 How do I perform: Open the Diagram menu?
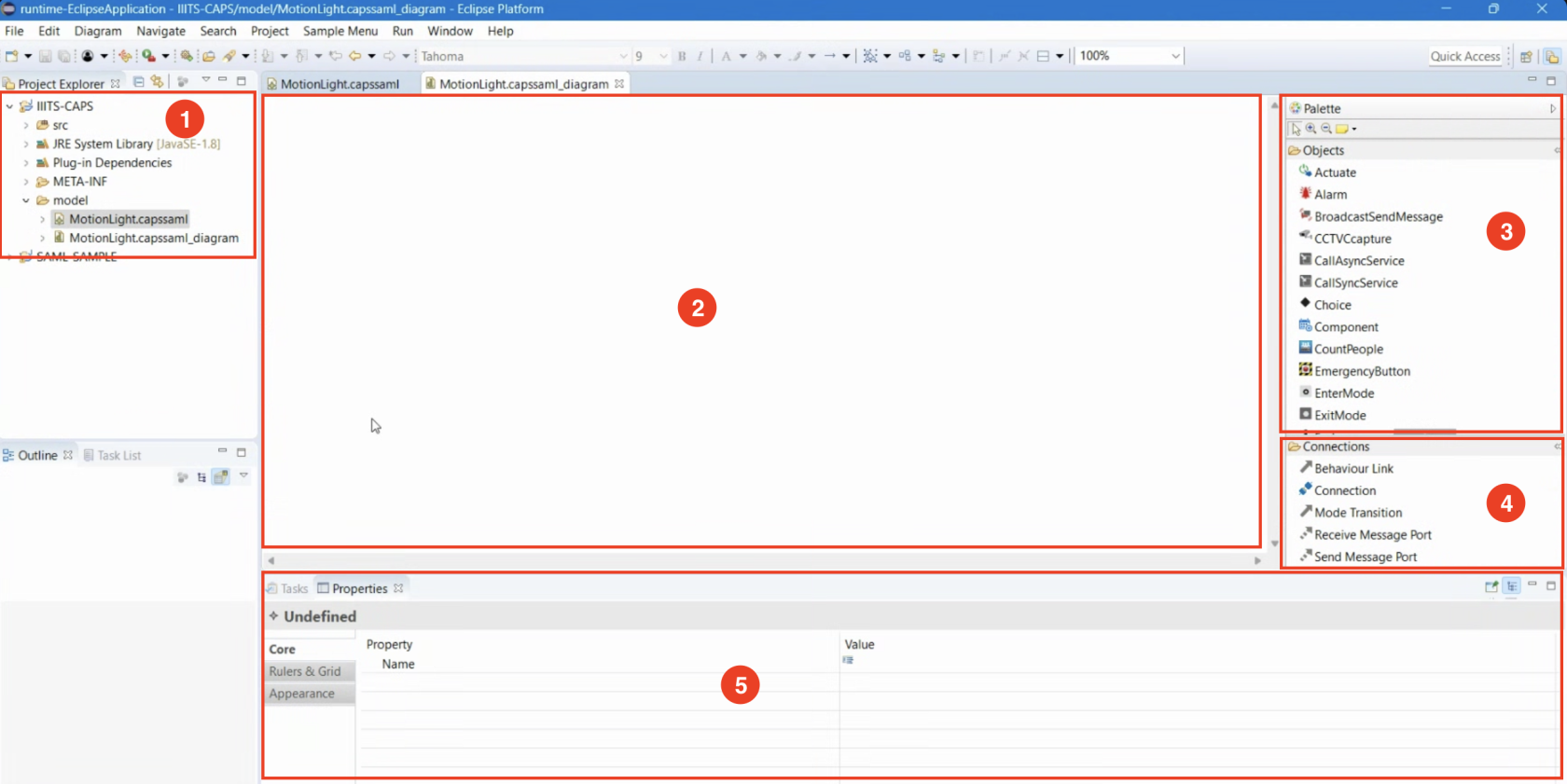click(x=98, y=31)
